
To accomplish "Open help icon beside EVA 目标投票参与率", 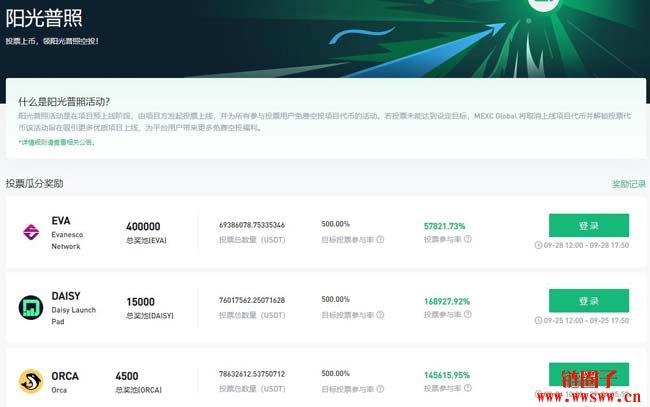I will point(378,241).
